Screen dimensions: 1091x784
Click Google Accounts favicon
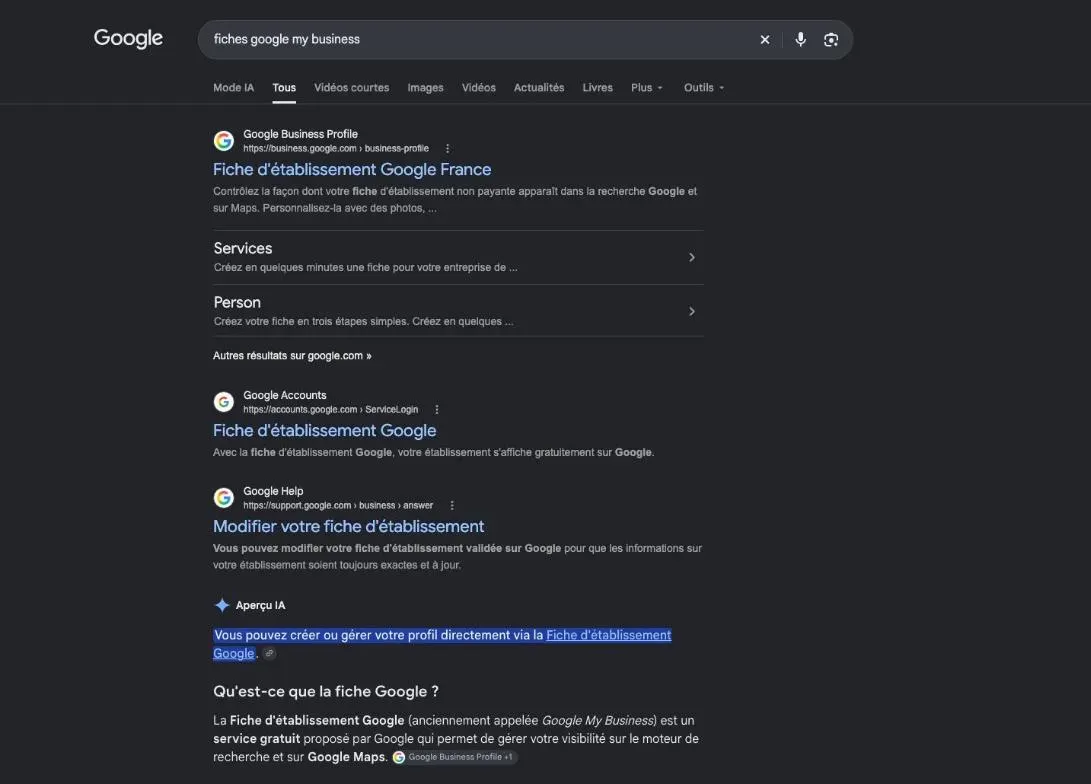point(223,401)
